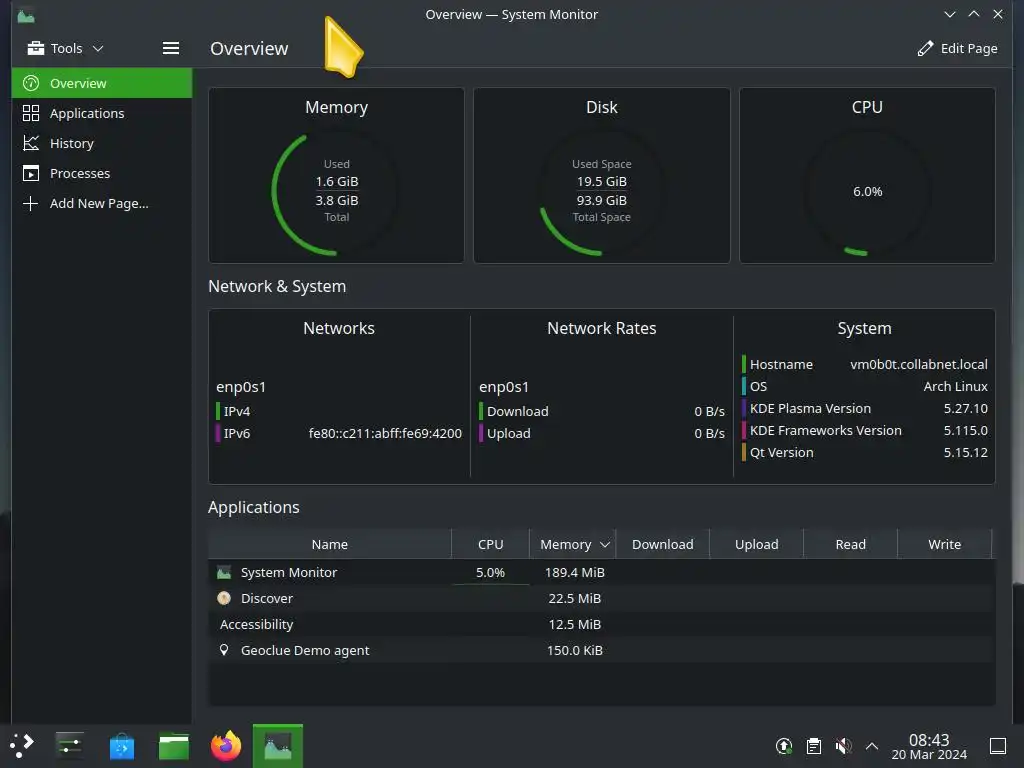Open the clipboard tray icon
The height and width of the screenshot is (768, 1024).
[x=814, y=746]
